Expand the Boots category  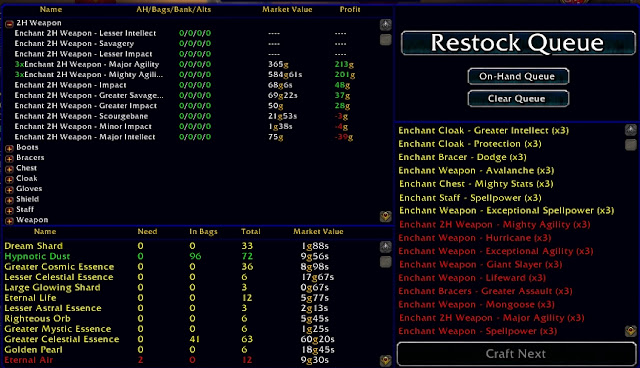click(9, 148)
